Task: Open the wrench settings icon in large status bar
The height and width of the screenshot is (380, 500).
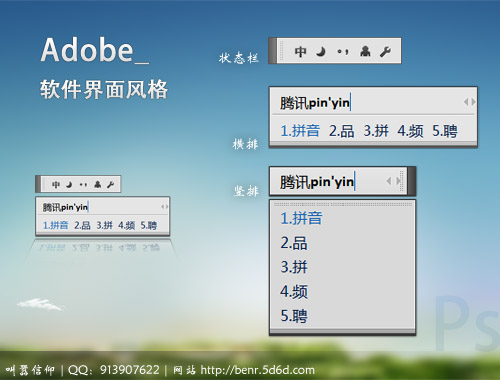Action: point(385,51)
